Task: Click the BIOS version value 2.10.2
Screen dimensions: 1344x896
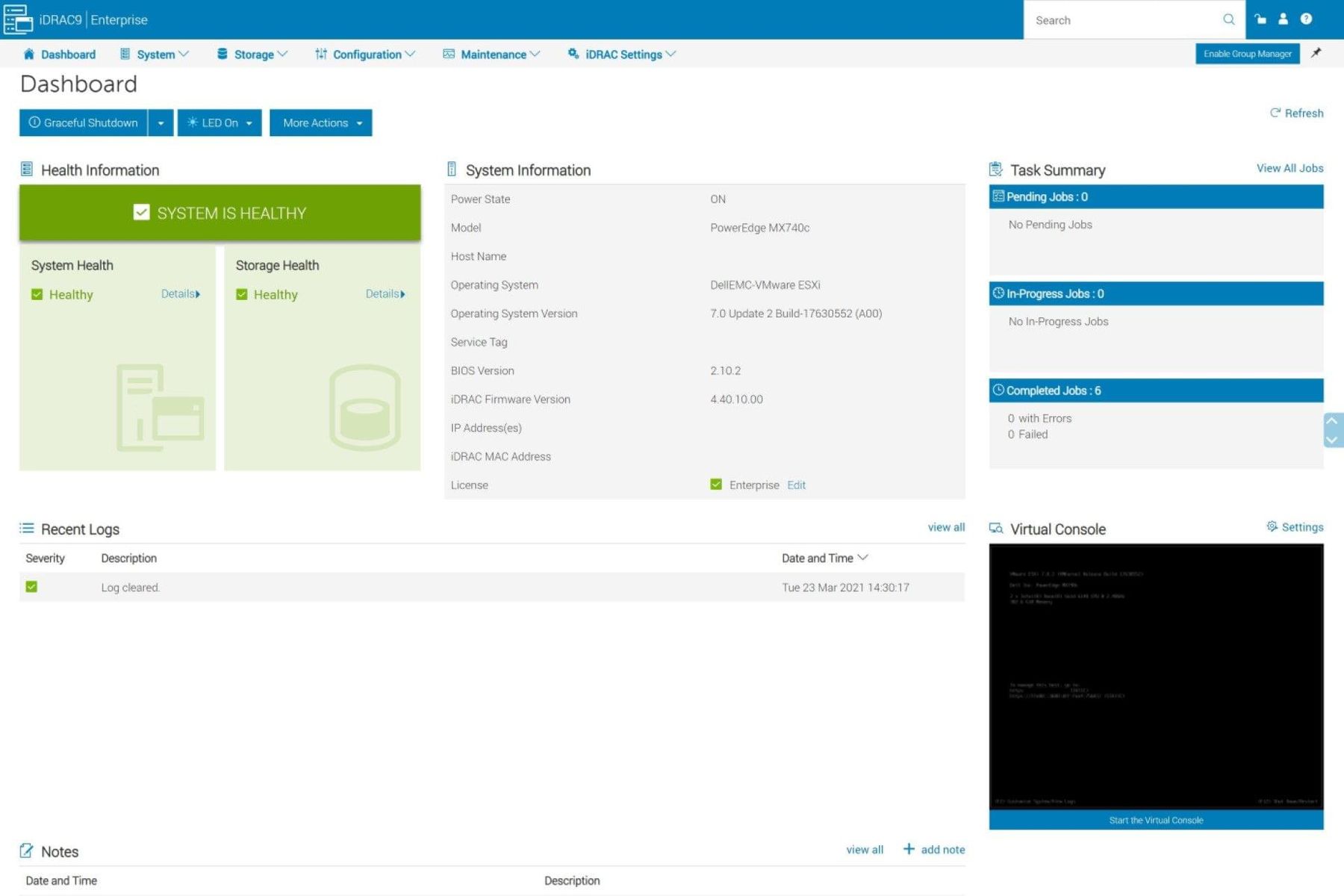Action: (725, 370)
